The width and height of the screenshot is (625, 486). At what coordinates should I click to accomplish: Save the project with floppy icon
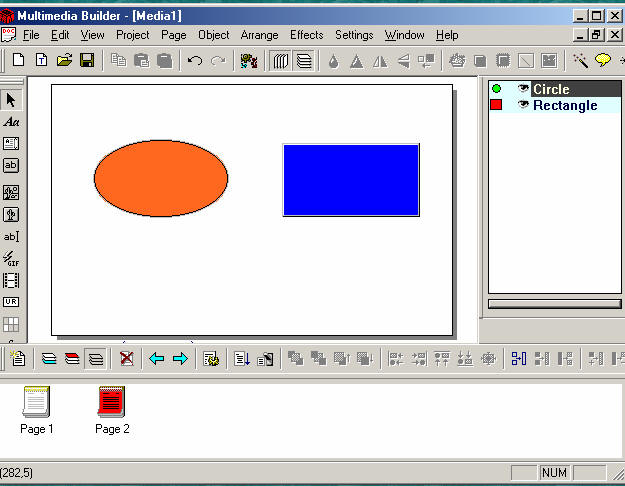(x=87, y=61)
